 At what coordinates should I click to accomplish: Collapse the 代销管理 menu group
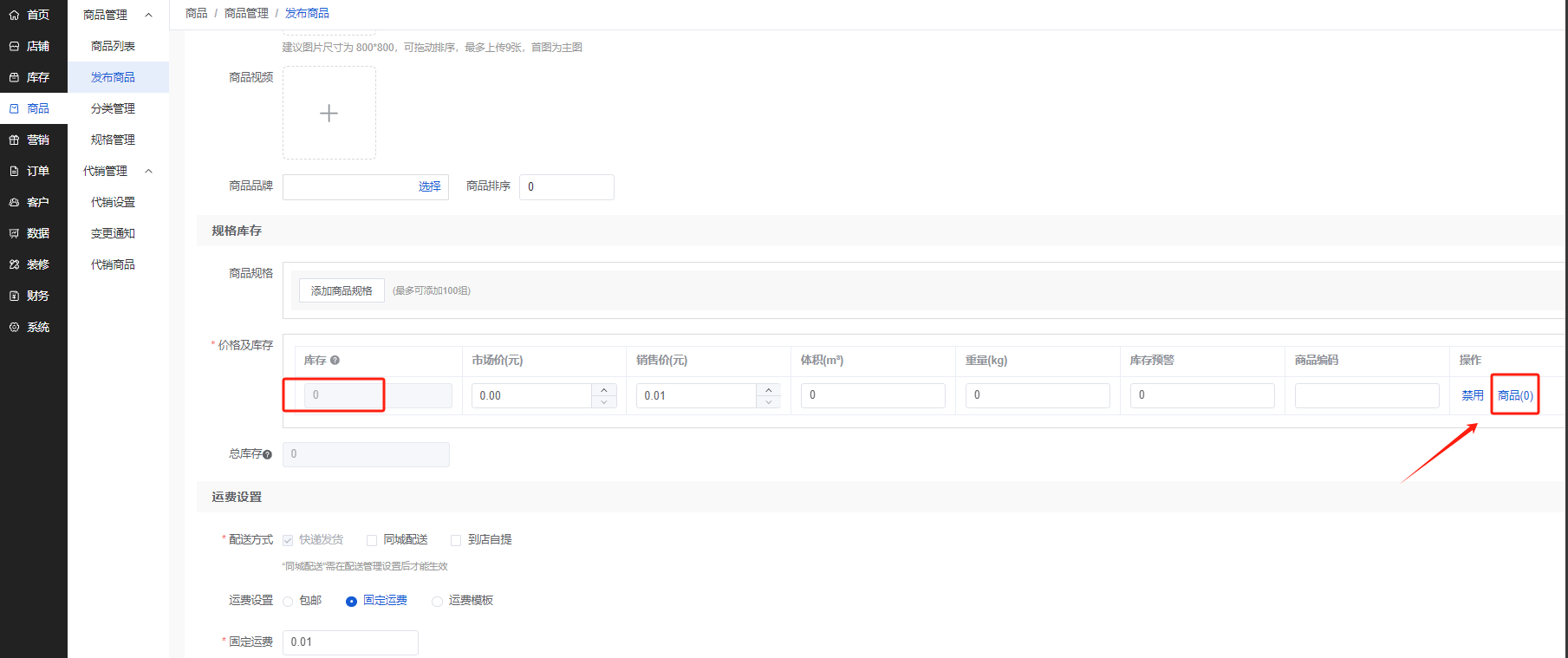click(149, 171)
